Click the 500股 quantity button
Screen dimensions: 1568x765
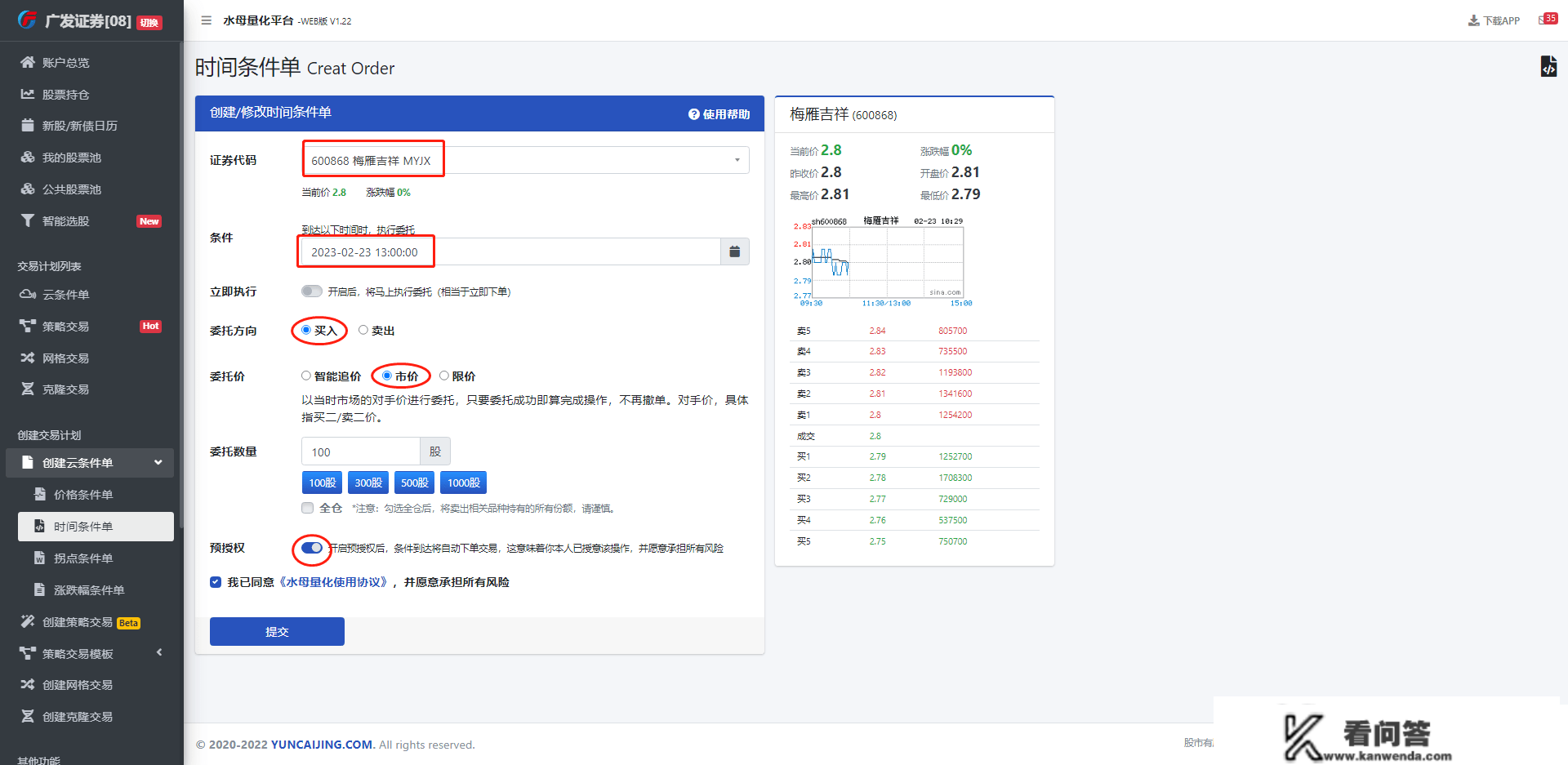pos(415,483)
